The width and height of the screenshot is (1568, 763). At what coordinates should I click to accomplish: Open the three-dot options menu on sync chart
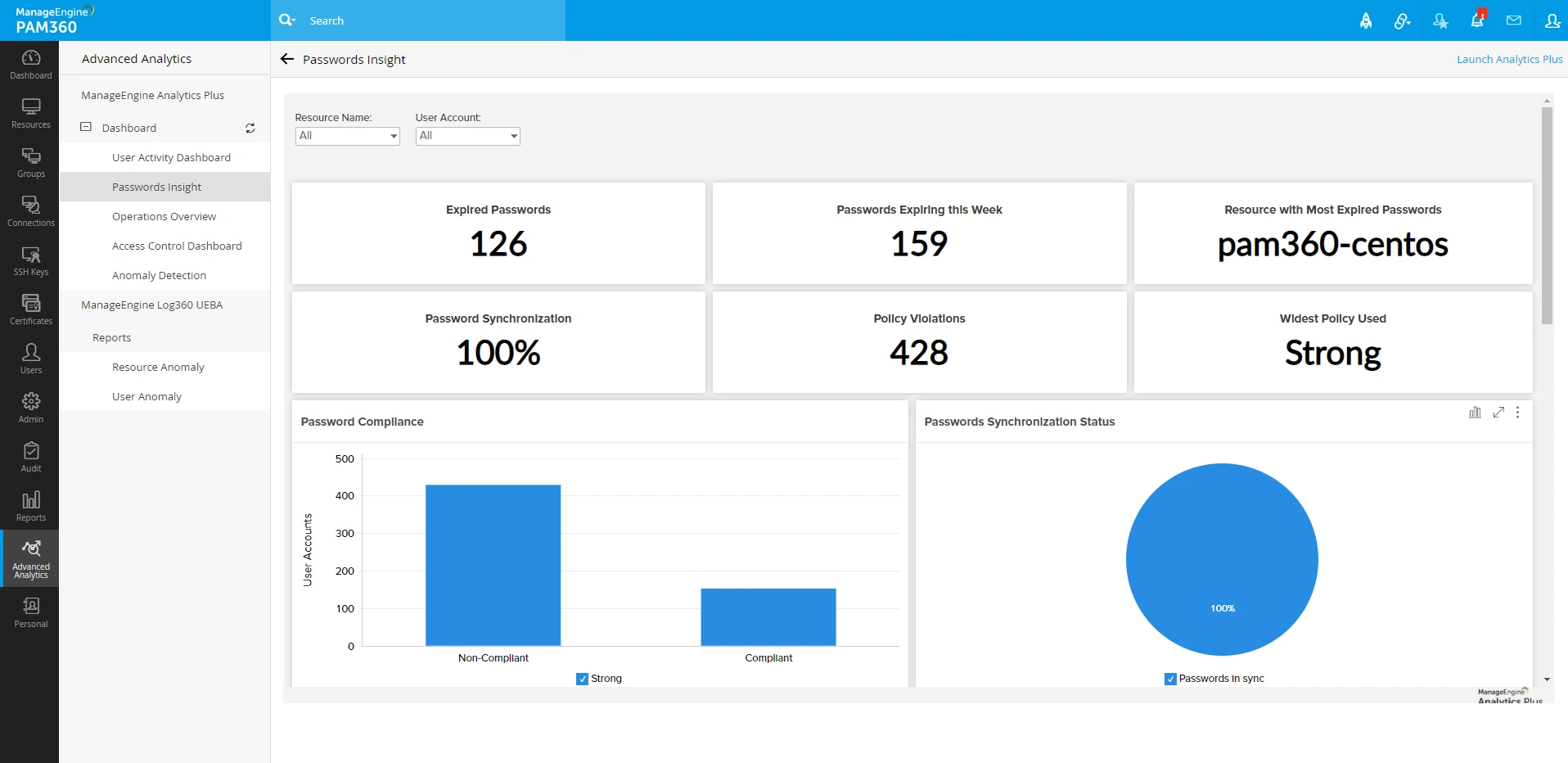pyautogui.click(x=1518, y=413)
